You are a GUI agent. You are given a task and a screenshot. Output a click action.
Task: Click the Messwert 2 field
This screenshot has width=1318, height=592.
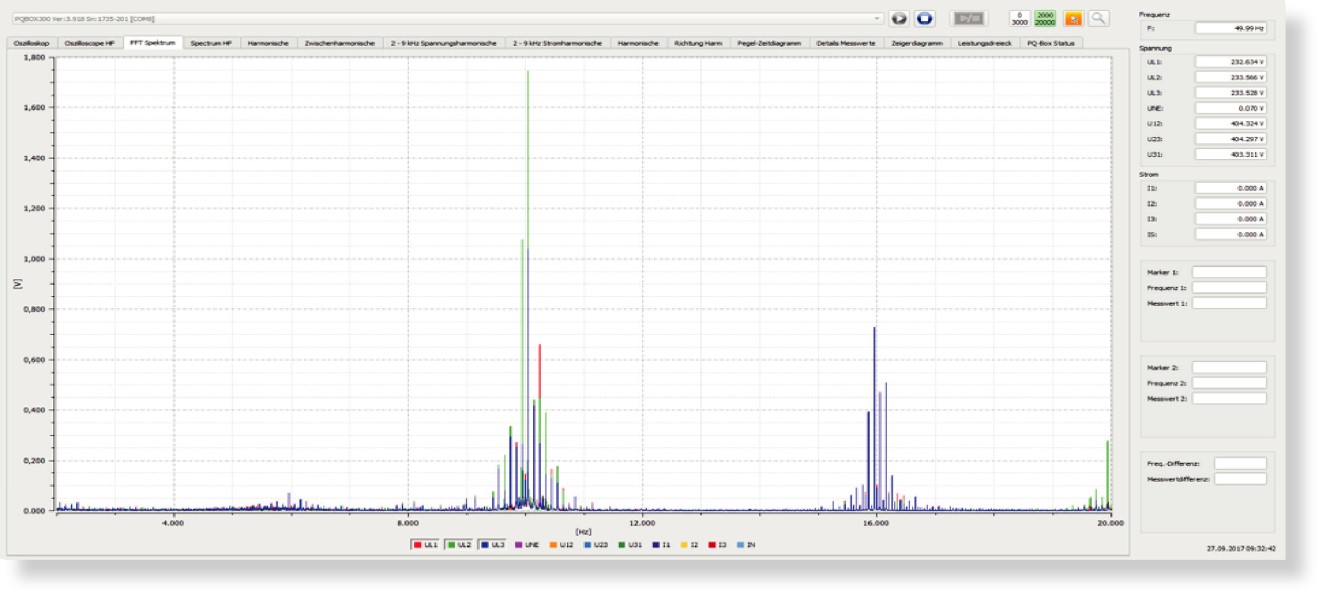click(1229, 398)
